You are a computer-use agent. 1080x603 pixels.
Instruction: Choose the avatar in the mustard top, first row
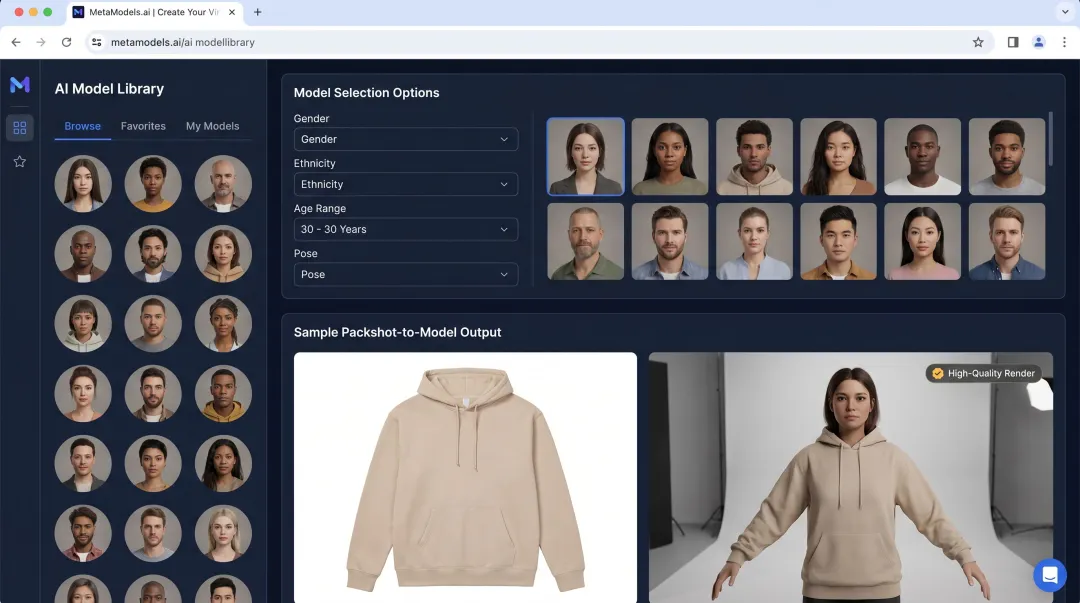(x=153, y=183)
